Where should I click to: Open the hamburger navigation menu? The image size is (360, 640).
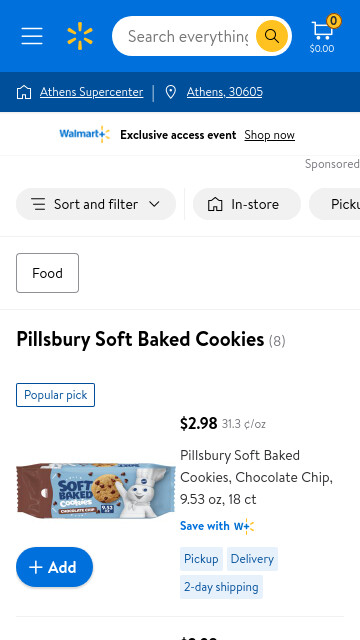point(32,36)
